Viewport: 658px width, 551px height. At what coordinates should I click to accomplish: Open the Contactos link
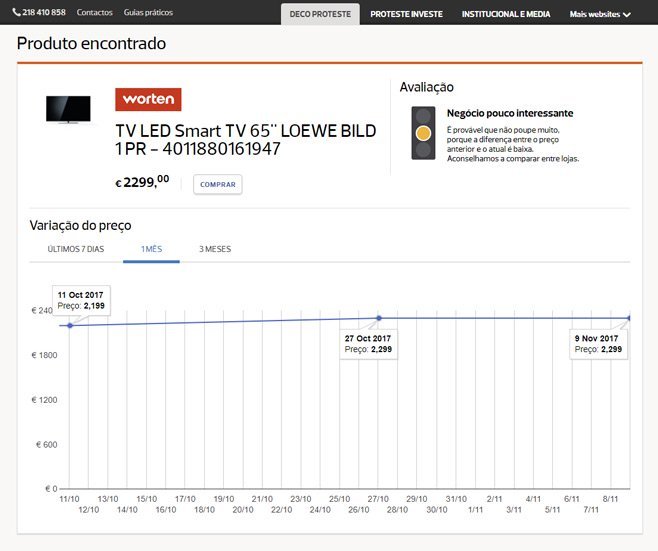pos(94,12)
